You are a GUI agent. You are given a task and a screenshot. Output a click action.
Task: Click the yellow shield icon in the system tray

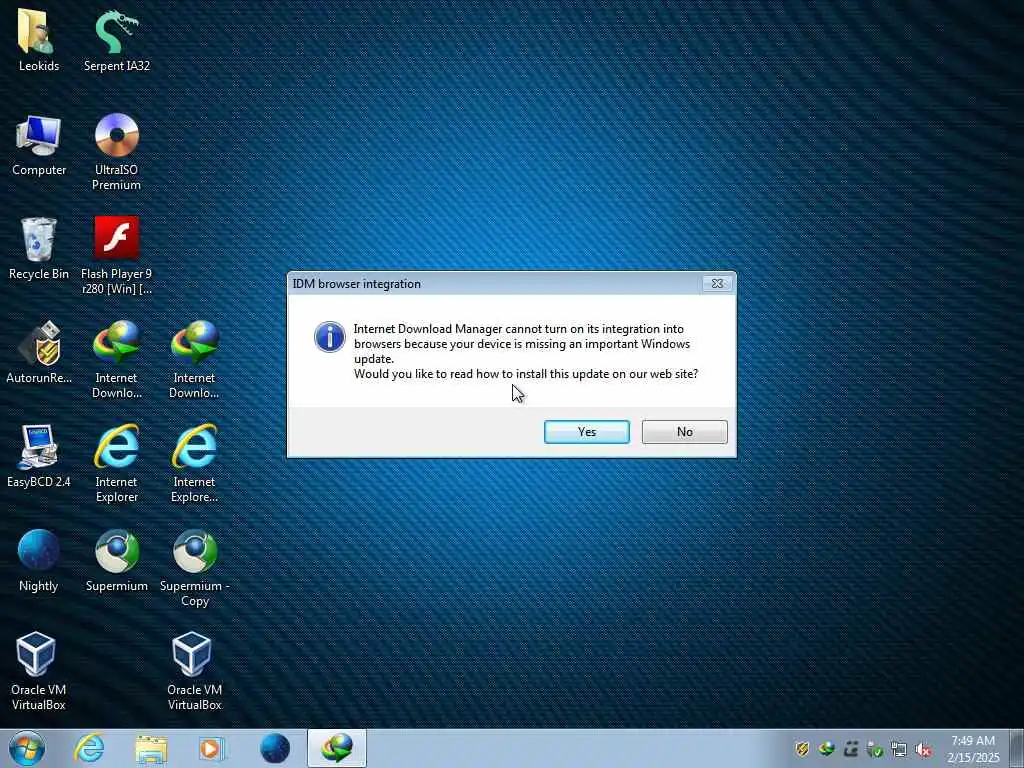[x=802, y=749]
